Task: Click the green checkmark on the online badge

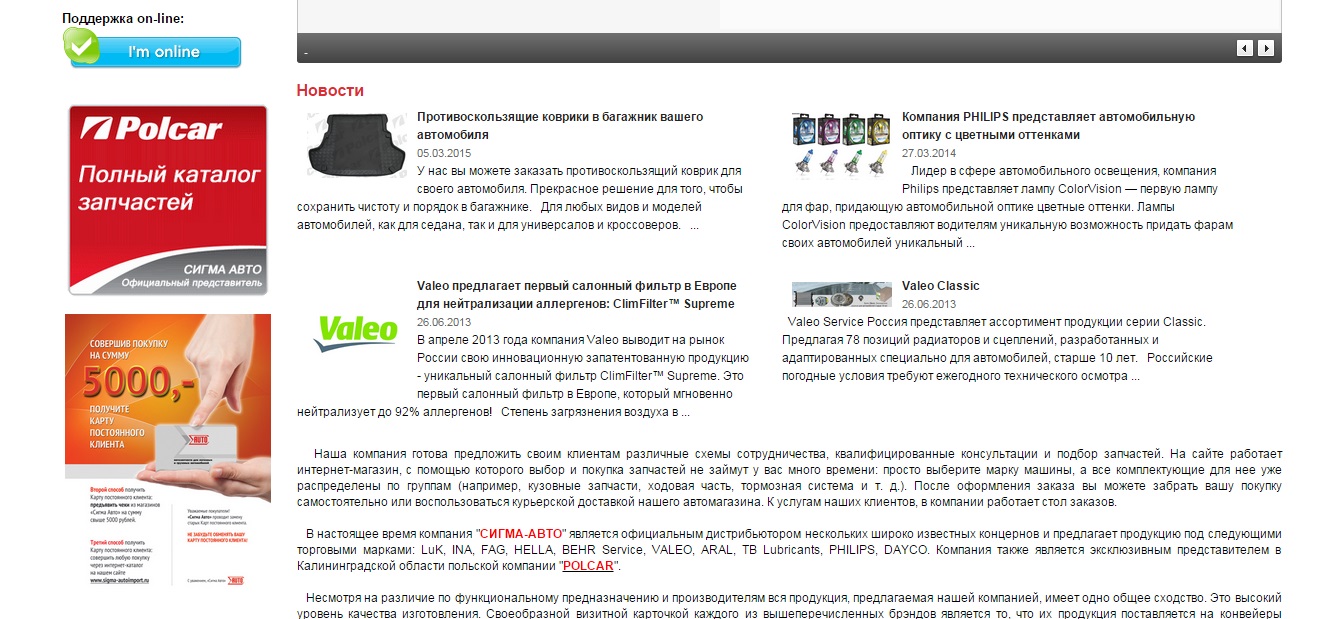Action: (81, 45)
